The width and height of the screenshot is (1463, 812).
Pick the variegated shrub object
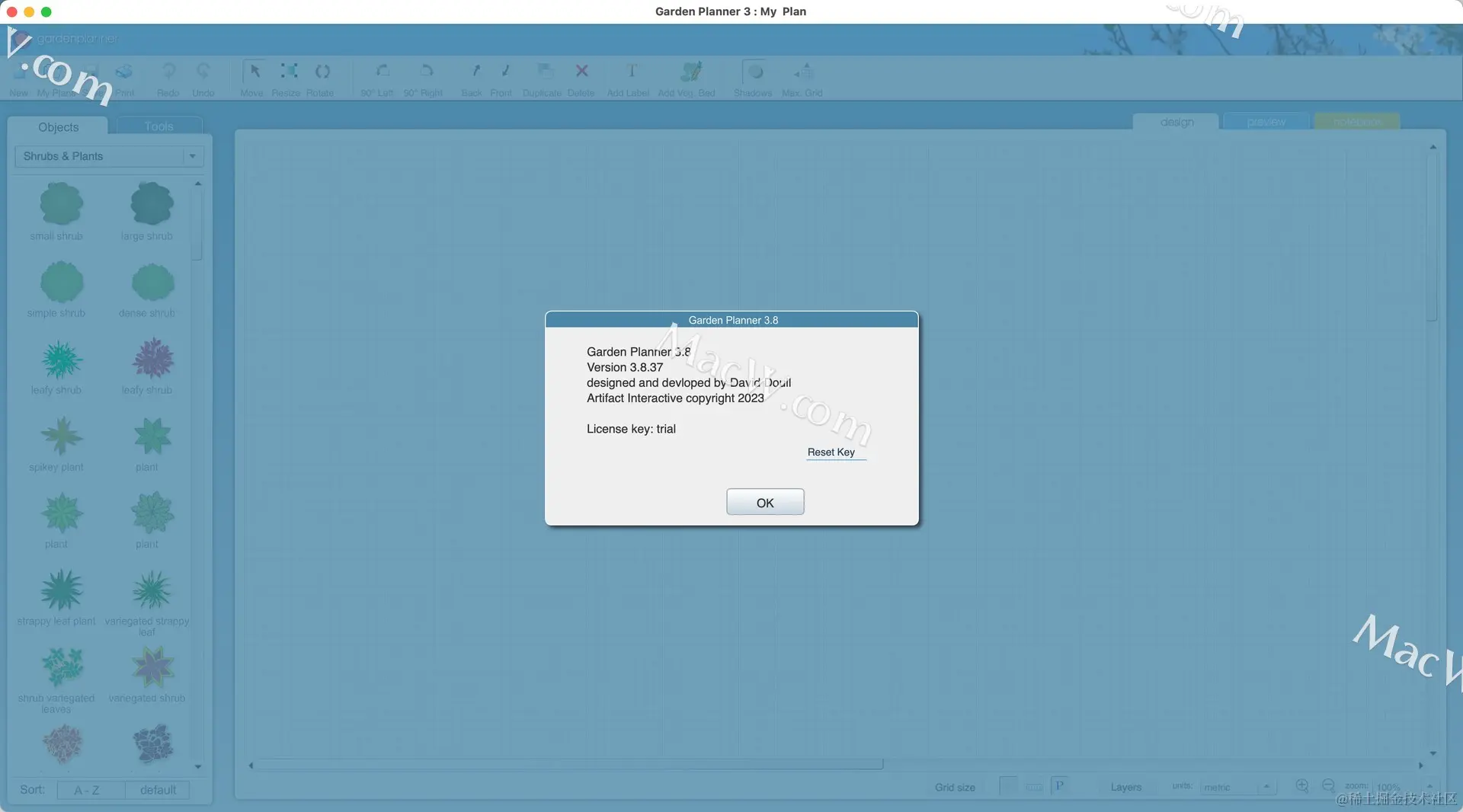pyautogui.click(x=152, y=667)
